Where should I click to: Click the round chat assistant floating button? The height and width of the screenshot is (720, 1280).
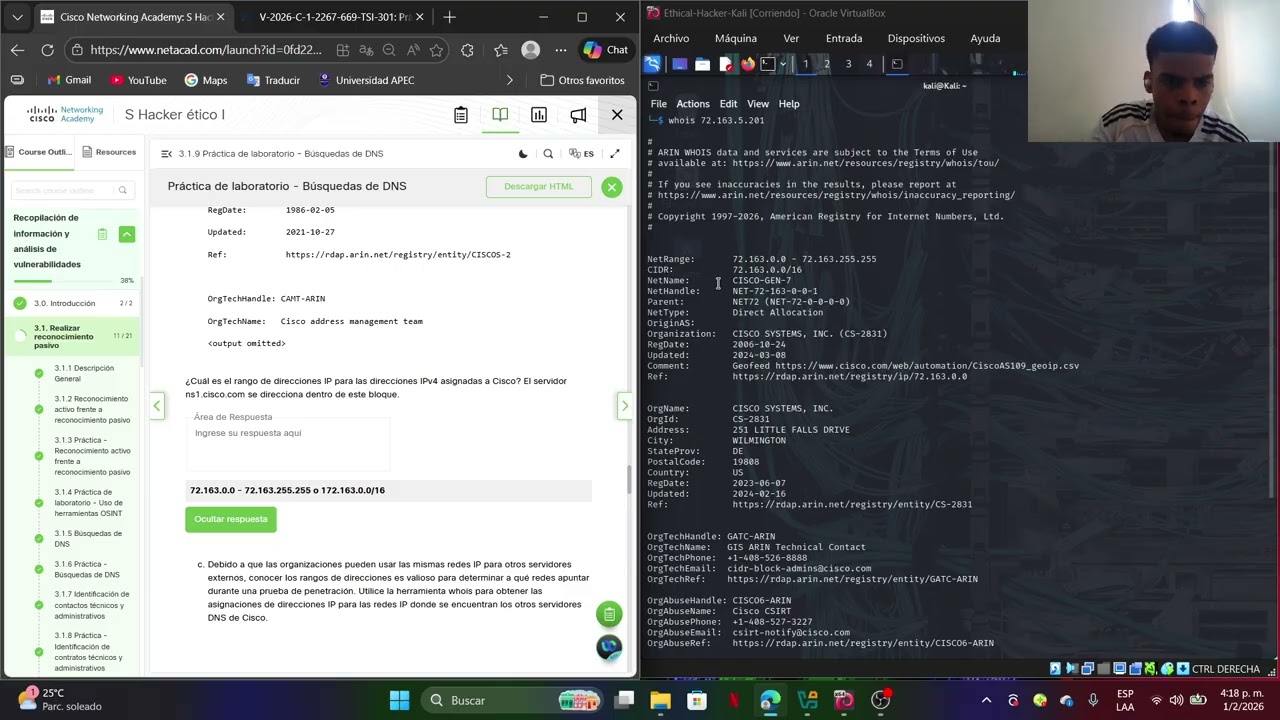pyautogui.click(x=609, y=648)
